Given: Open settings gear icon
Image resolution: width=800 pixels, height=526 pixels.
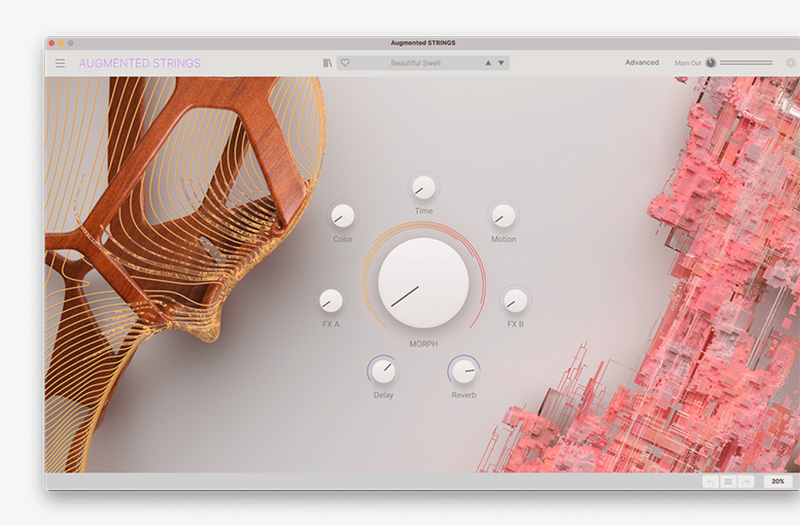Looking at the screenshot, I should point(790,63).
